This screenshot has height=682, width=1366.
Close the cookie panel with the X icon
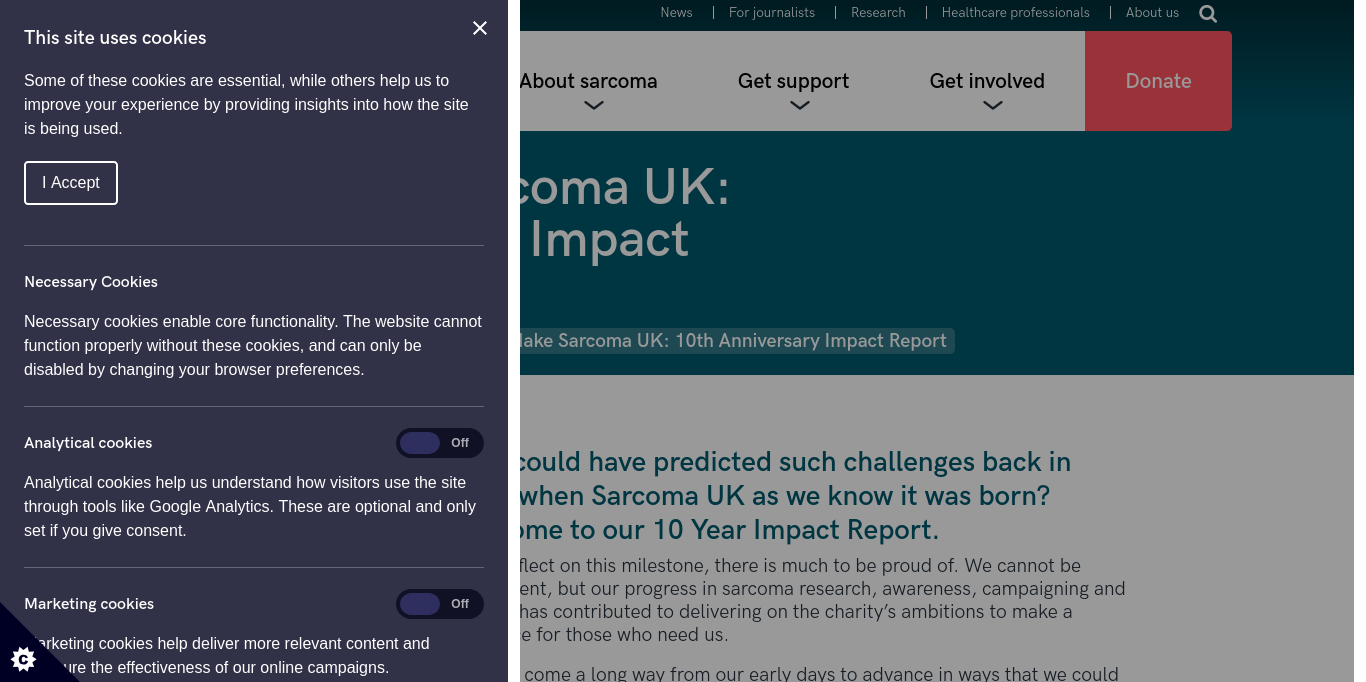click(x=480, y=28)
